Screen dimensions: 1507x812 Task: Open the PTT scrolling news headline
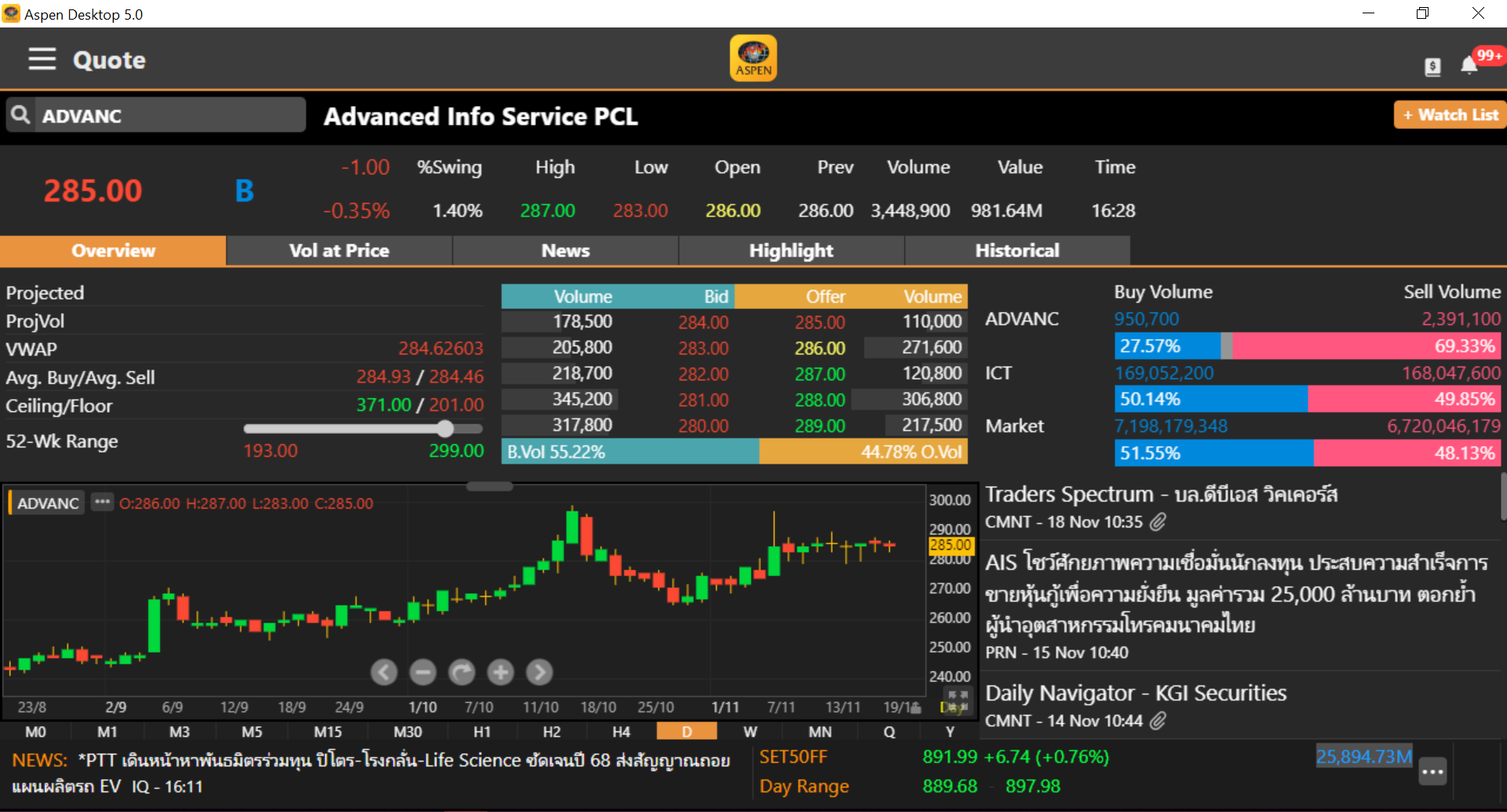coord(370,772)
